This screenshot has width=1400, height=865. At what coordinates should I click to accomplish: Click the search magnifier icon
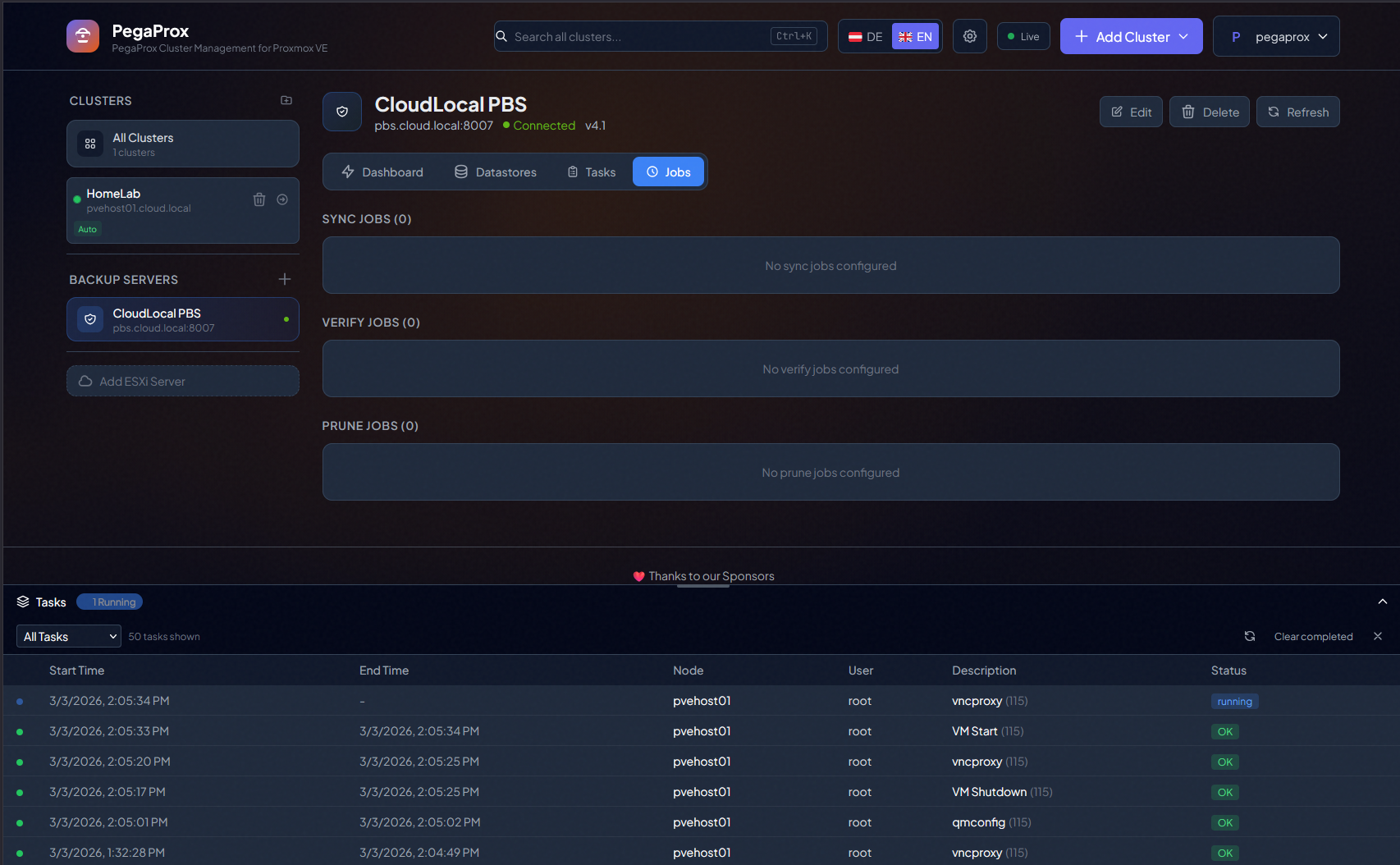point(501,36)
